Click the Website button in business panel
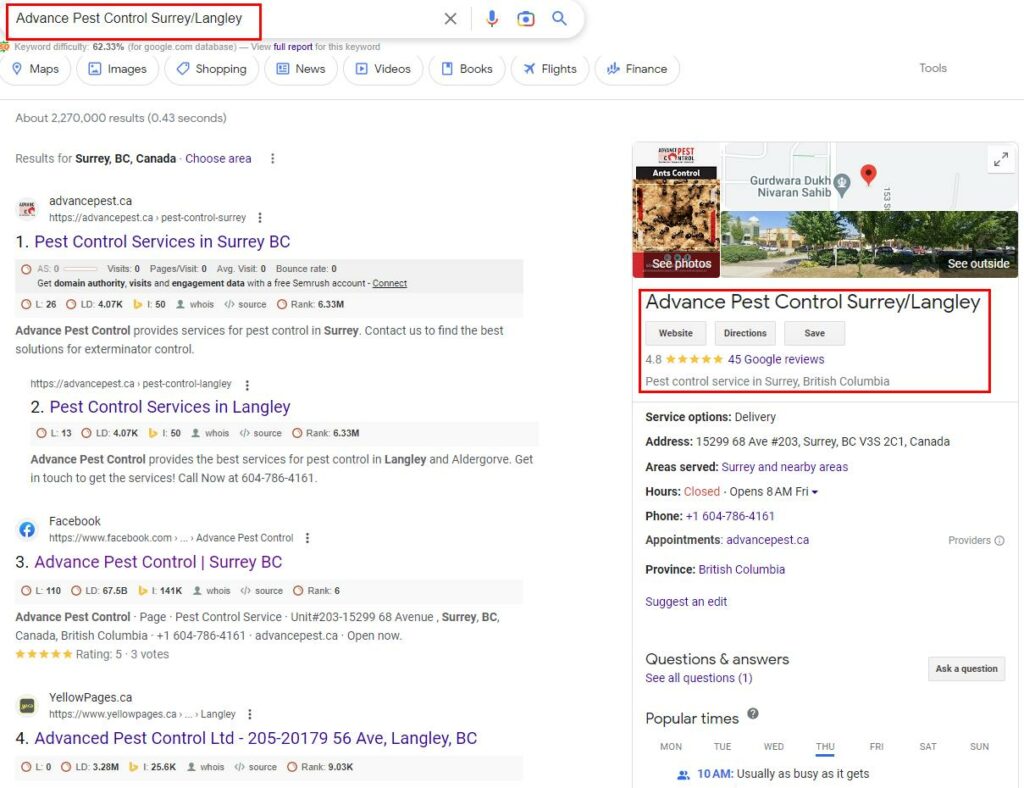The image size is (1024, 788). [x=676, y=333]
